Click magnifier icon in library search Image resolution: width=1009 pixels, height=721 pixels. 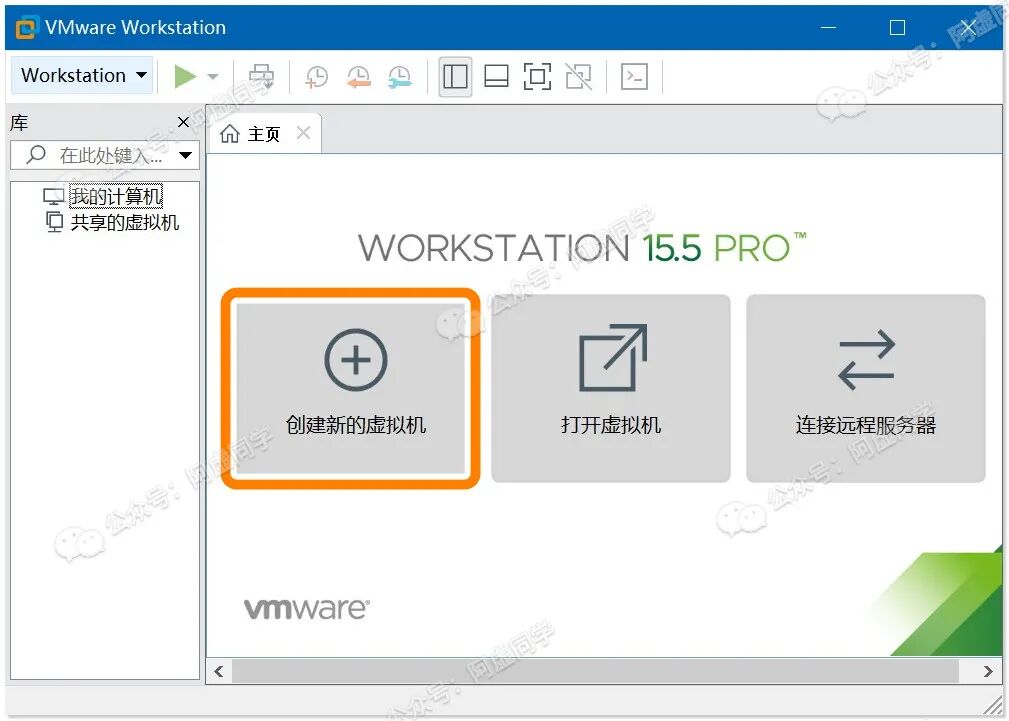point(36,154)
